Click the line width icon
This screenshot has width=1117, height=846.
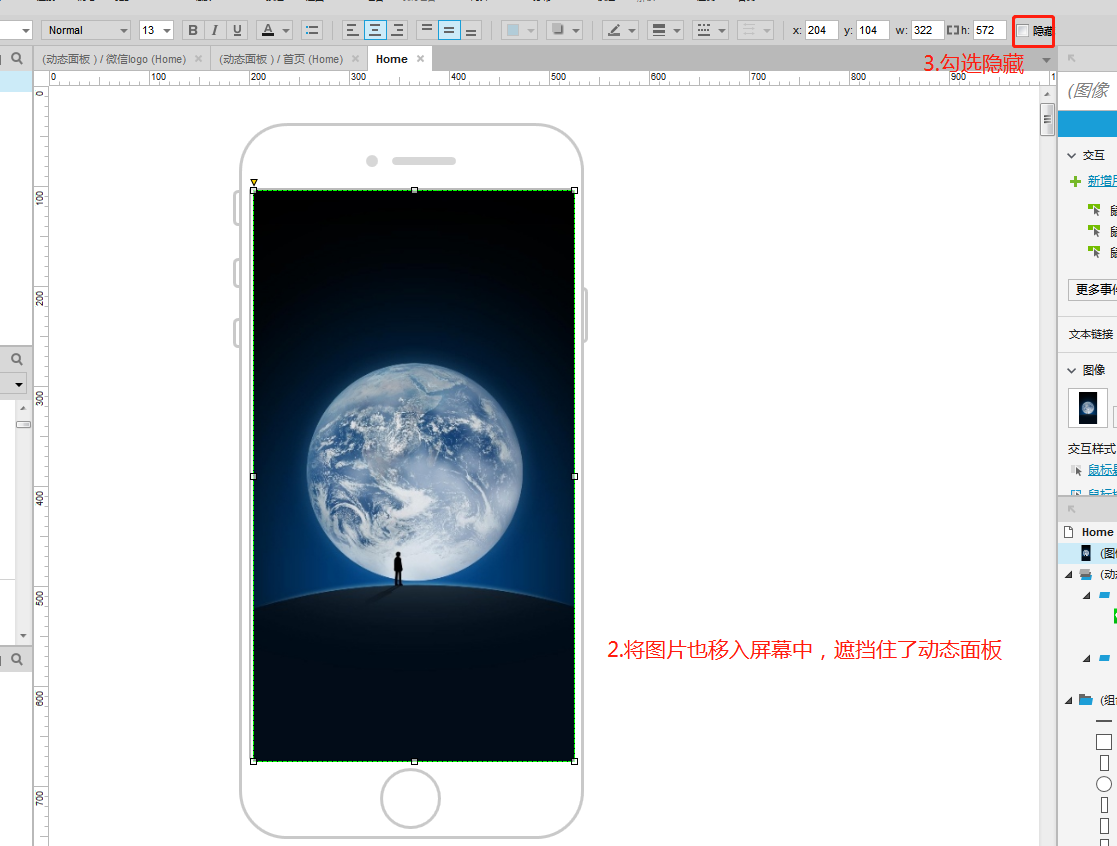(x=659, y=30)
